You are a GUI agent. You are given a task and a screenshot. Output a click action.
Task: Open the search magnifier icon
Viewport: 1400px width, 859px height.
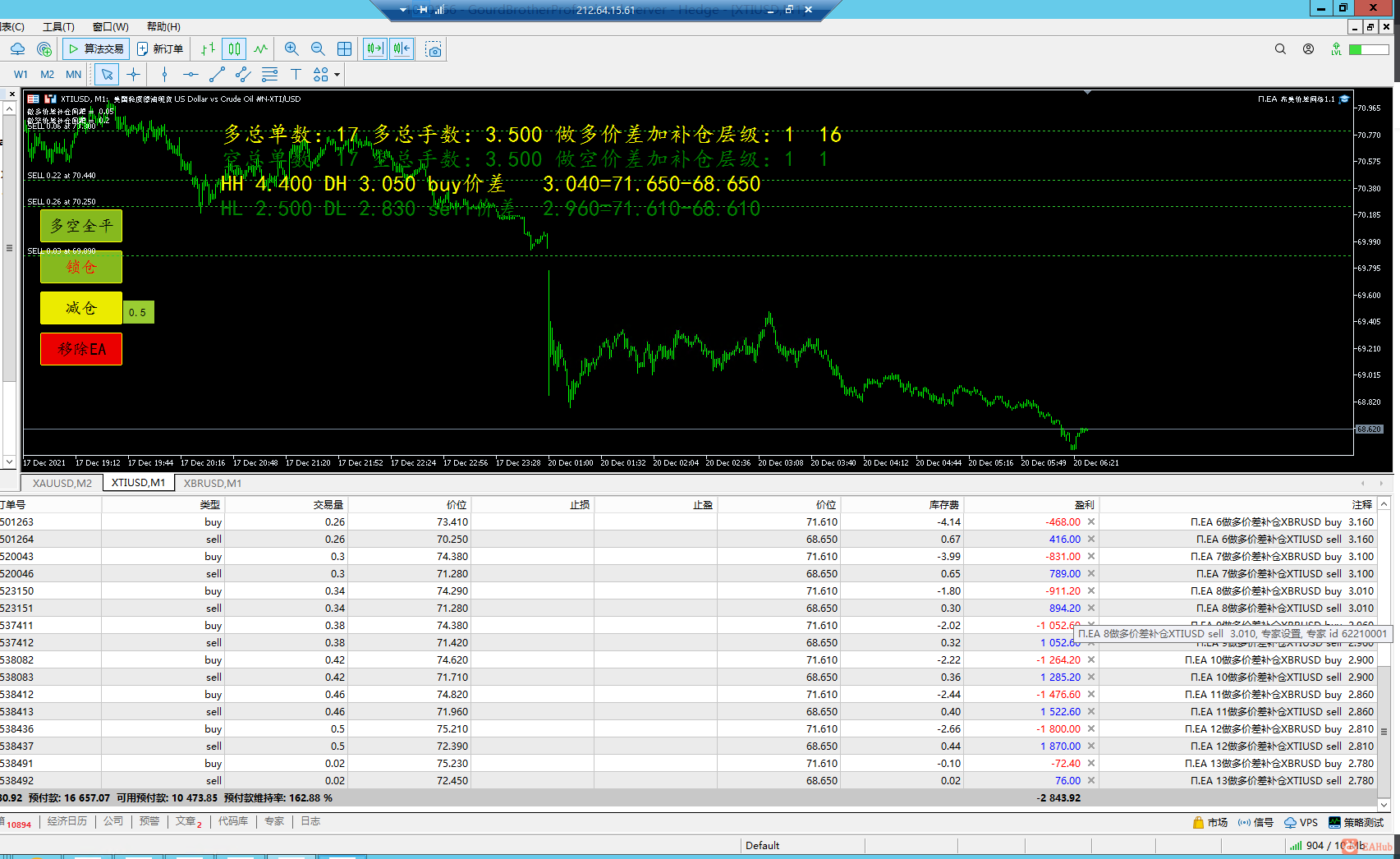pyautogui.click(x=1280, y=49)
